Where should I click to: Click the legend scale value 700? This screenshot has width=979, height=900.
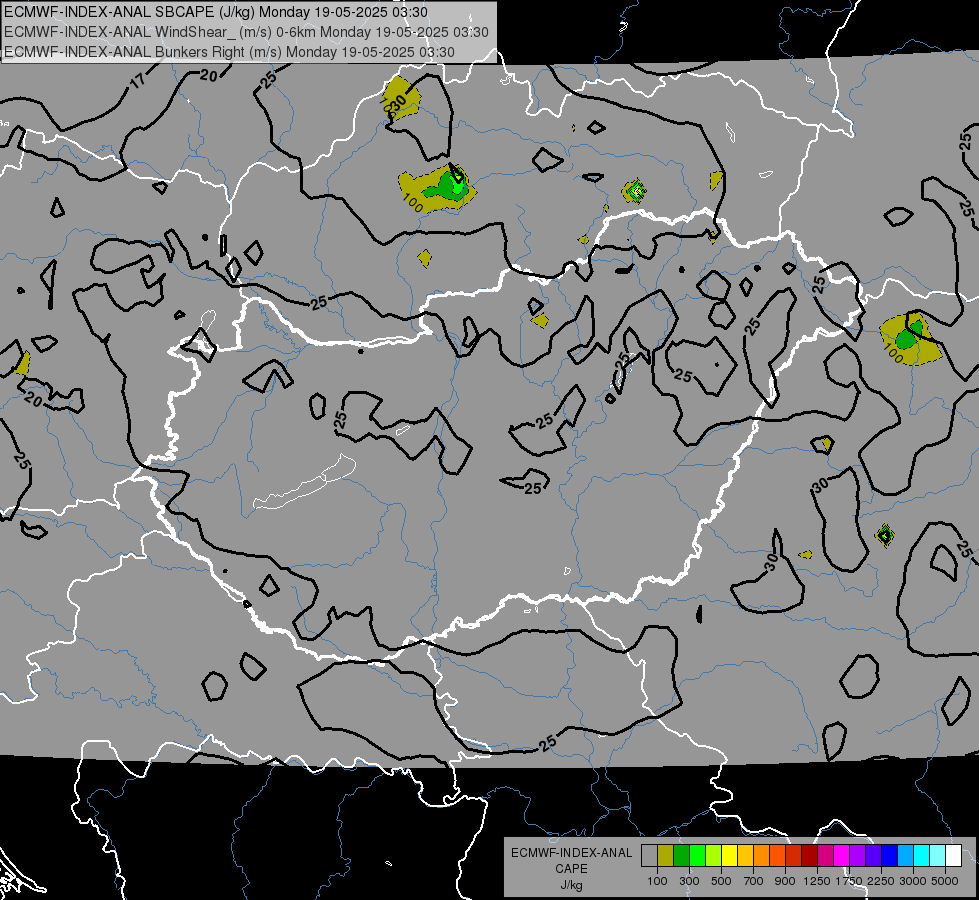pos(754,881)
